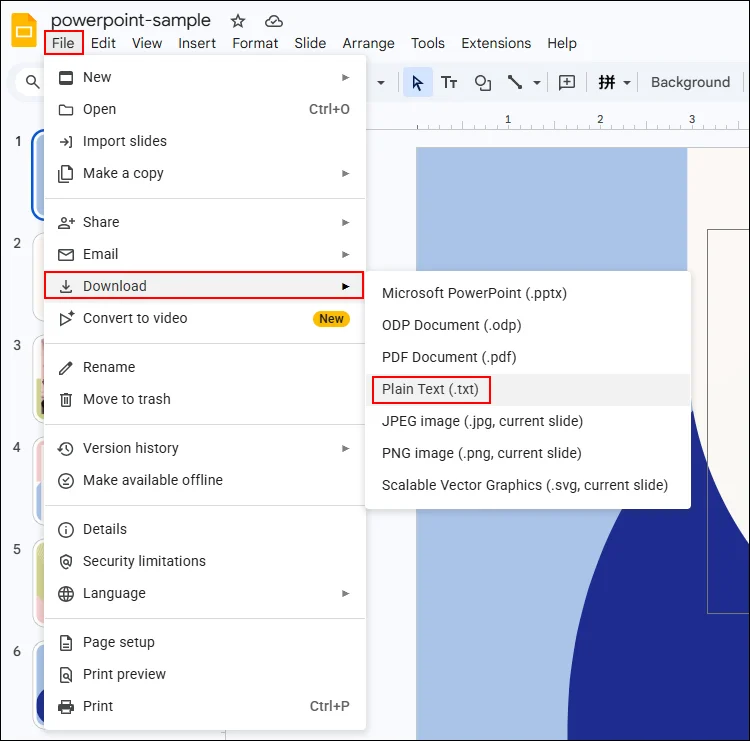Expand the Share submenu

tap(205, 222)
